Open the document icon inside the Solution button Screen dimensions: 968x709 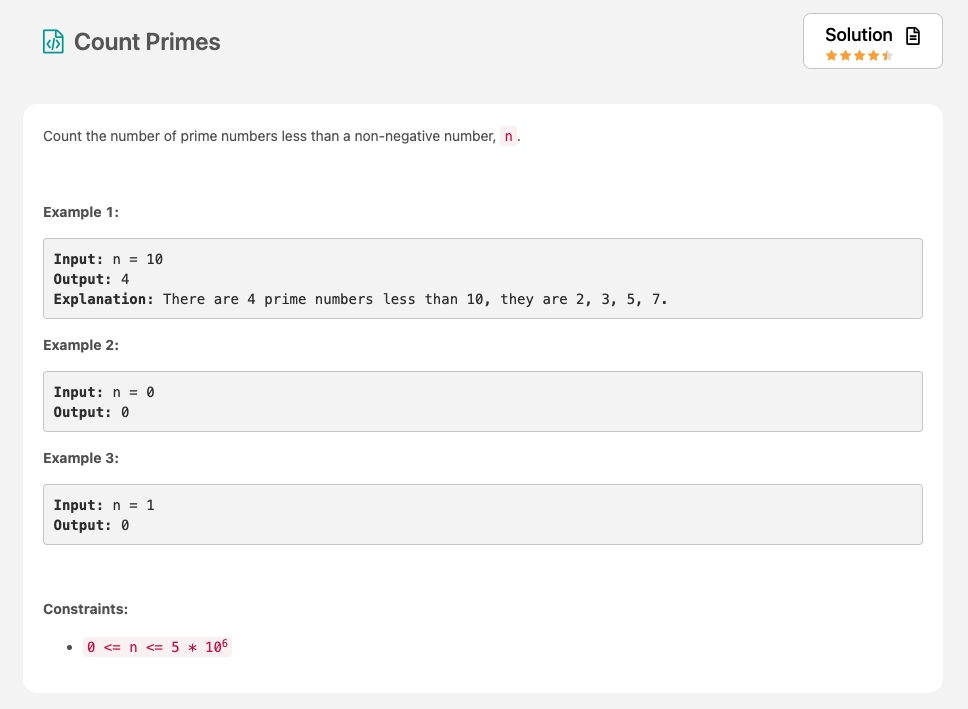(912, 35)
